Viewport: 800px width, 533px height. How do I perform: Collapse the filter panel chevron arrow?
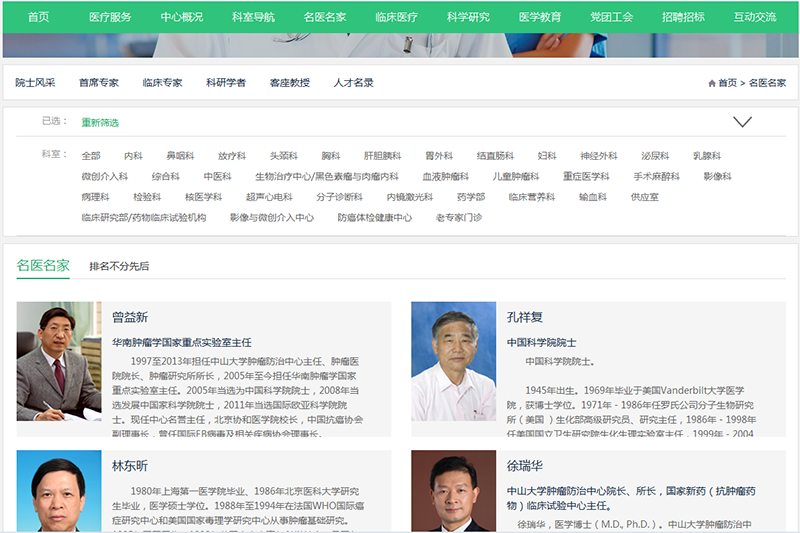point(742,122)
